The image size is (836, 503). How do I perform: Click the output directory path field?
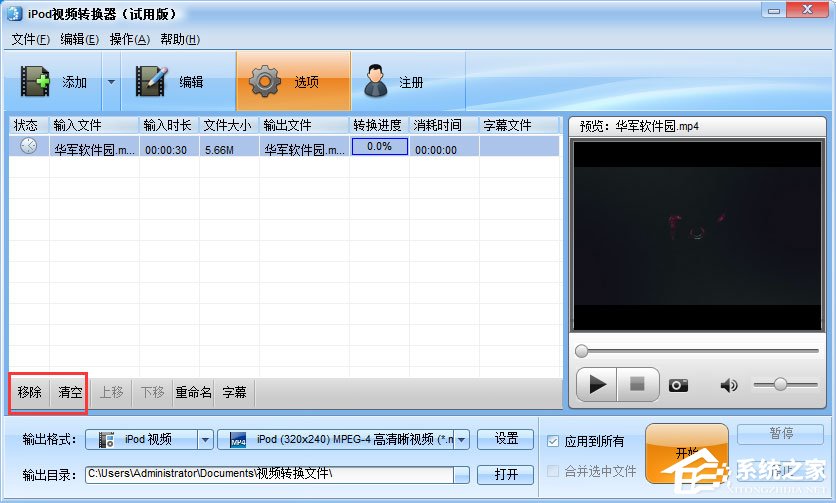click(268, 474)
